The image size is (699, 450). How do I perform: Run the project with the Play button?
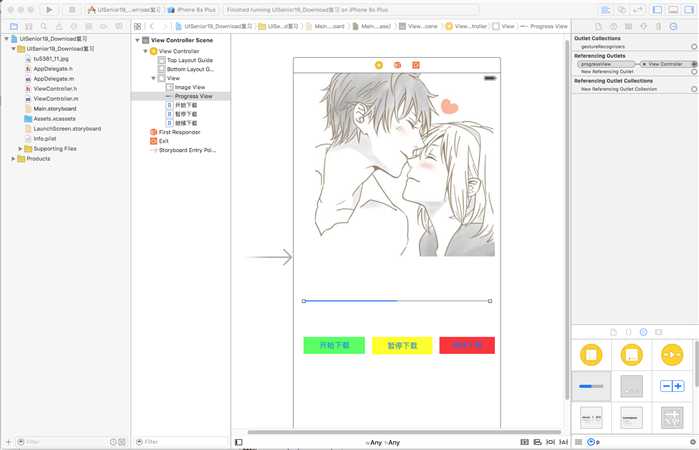click(x=49, y=9)
